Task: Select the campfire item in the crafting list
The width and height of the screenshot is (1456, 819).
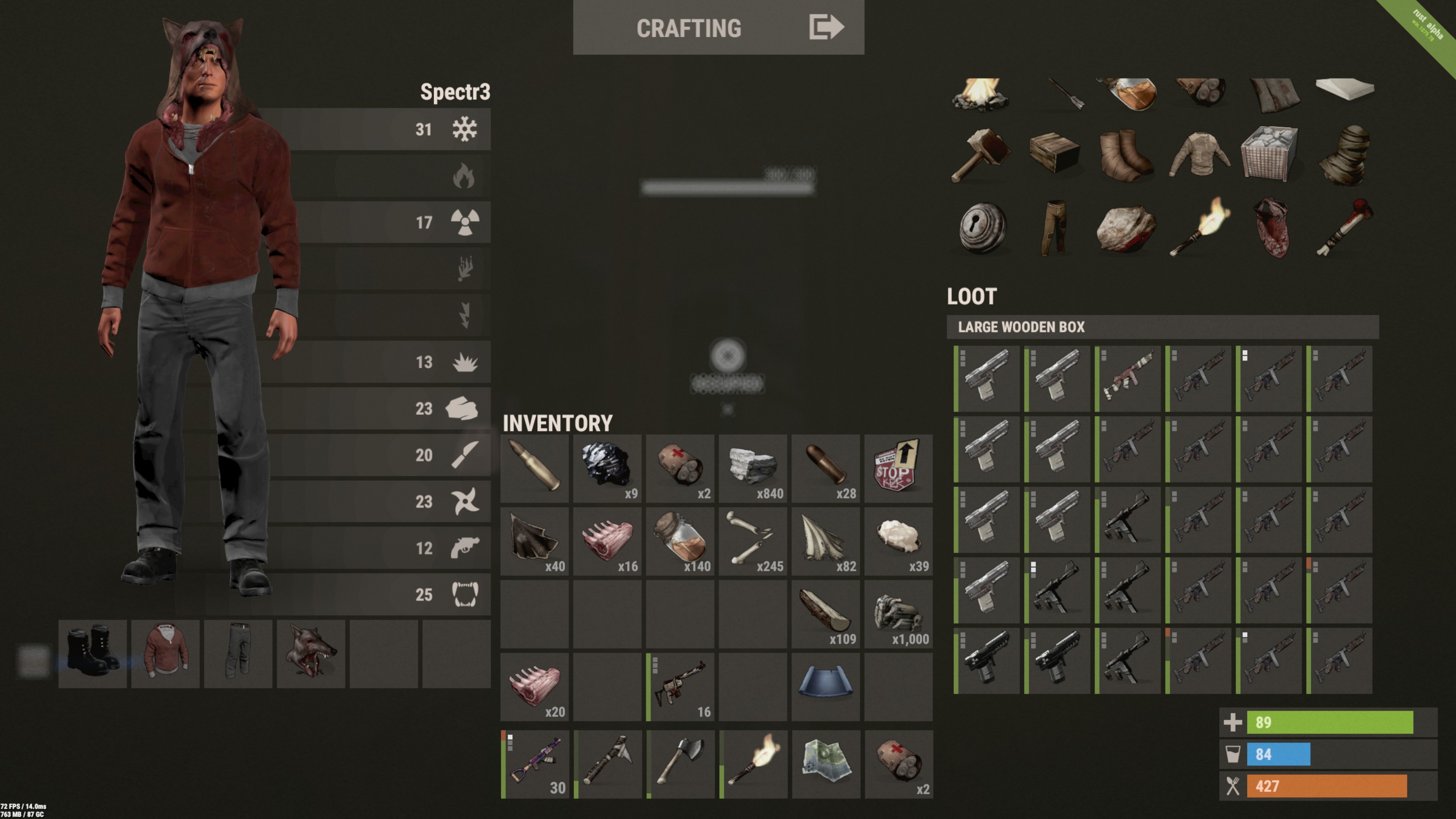Action: pyautogui.click(x=981, y=94)
